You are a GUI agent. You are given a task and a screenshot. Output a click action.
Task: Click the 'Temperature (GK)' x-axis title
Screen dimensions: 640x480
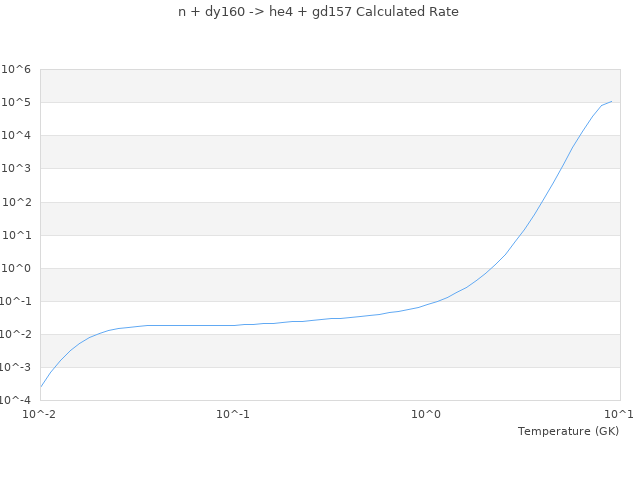568,431
